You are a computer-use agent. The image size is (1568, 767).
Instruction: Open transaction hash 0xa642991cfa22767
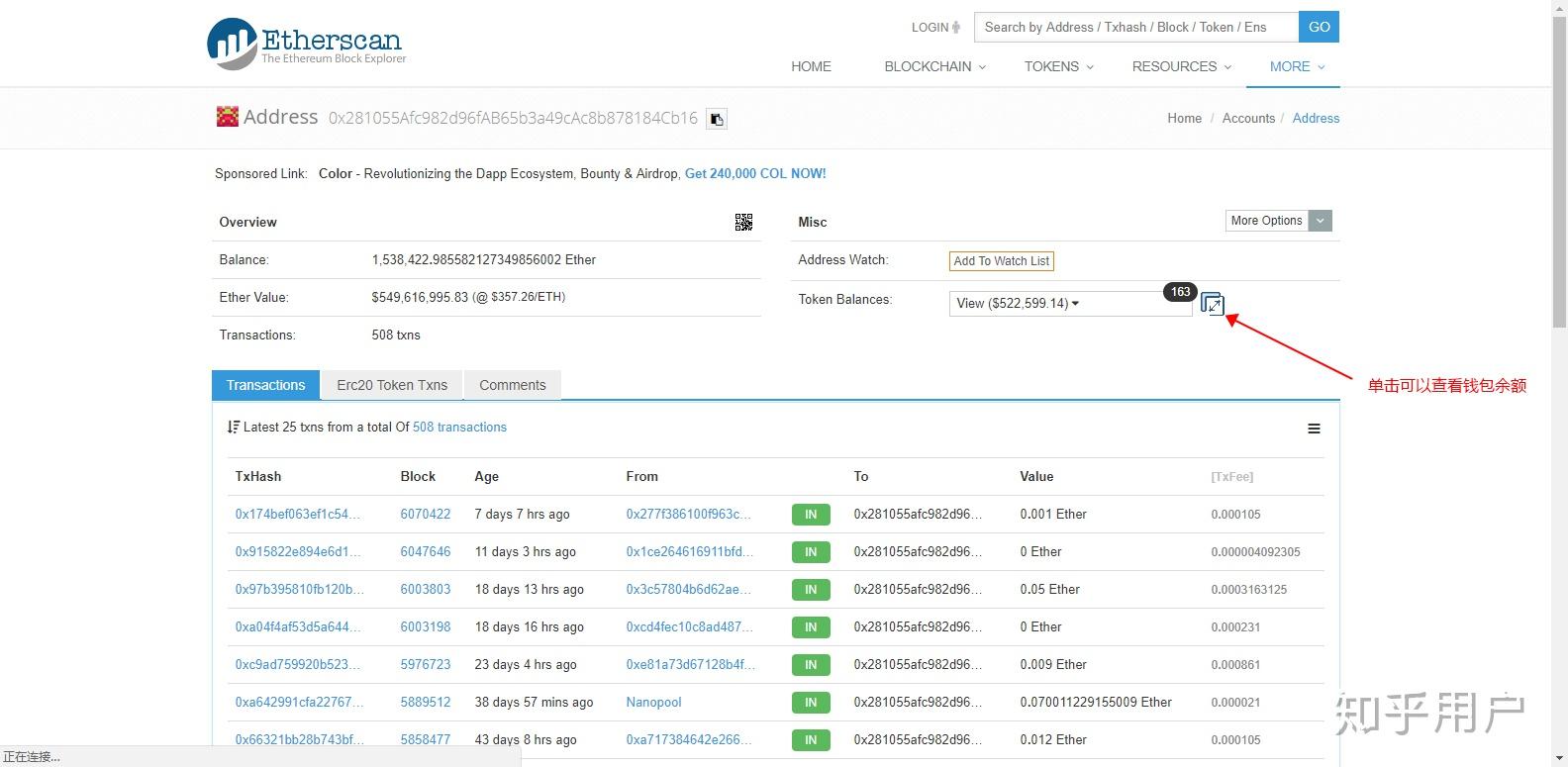pyautogui.click(x=299, y=702)
